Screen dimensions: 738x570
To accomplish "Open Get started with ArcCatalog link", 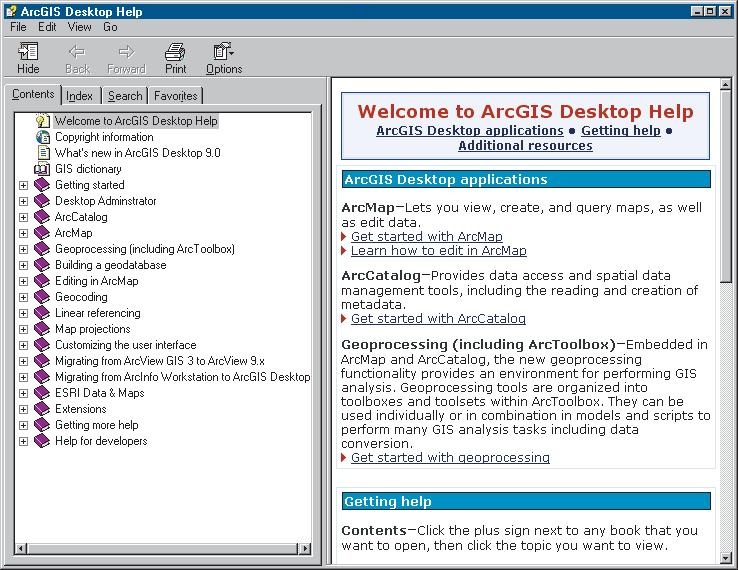I will [438, 319].
